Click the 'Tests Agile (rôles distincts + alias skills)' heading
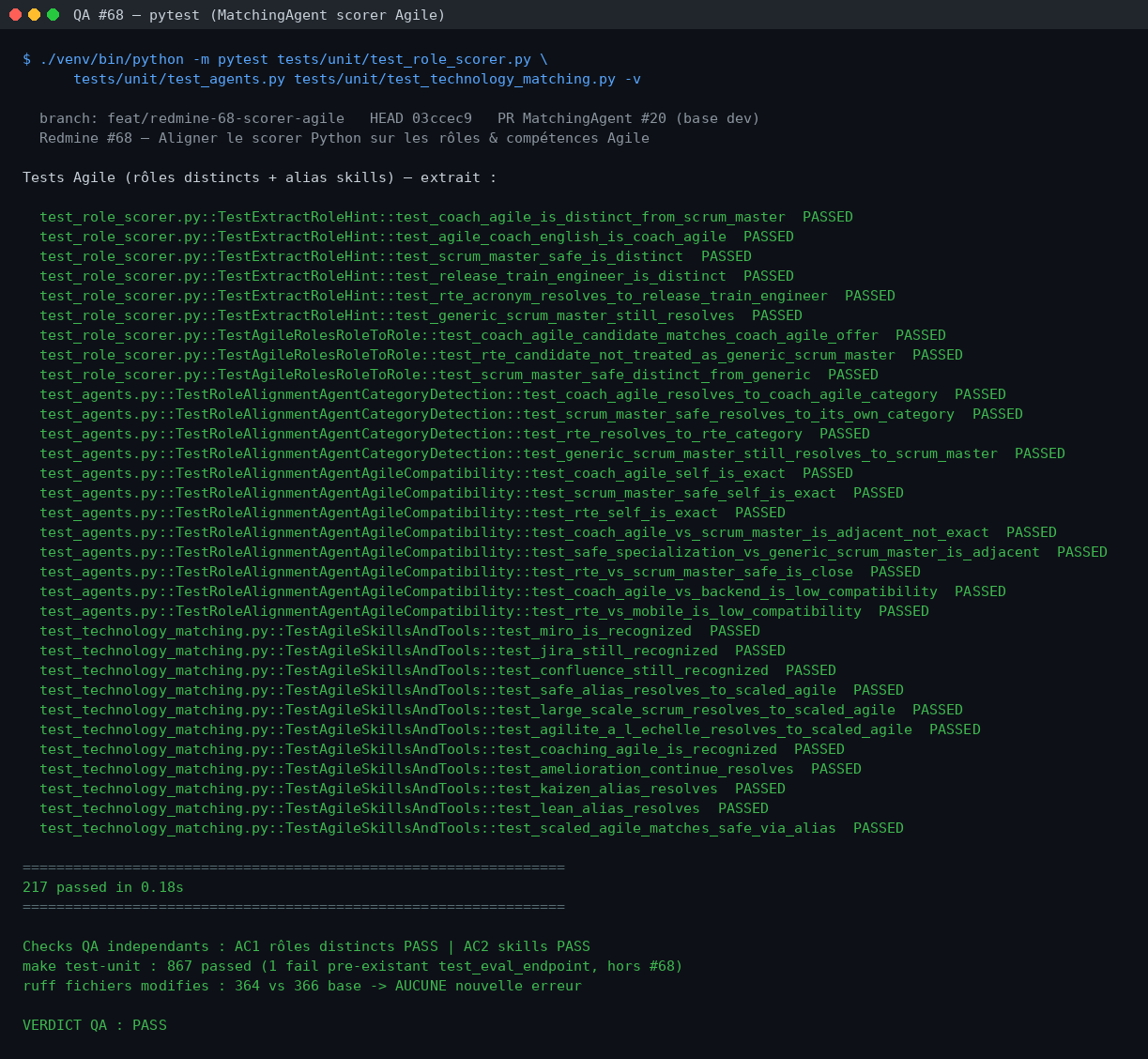 tap(260, 177)
